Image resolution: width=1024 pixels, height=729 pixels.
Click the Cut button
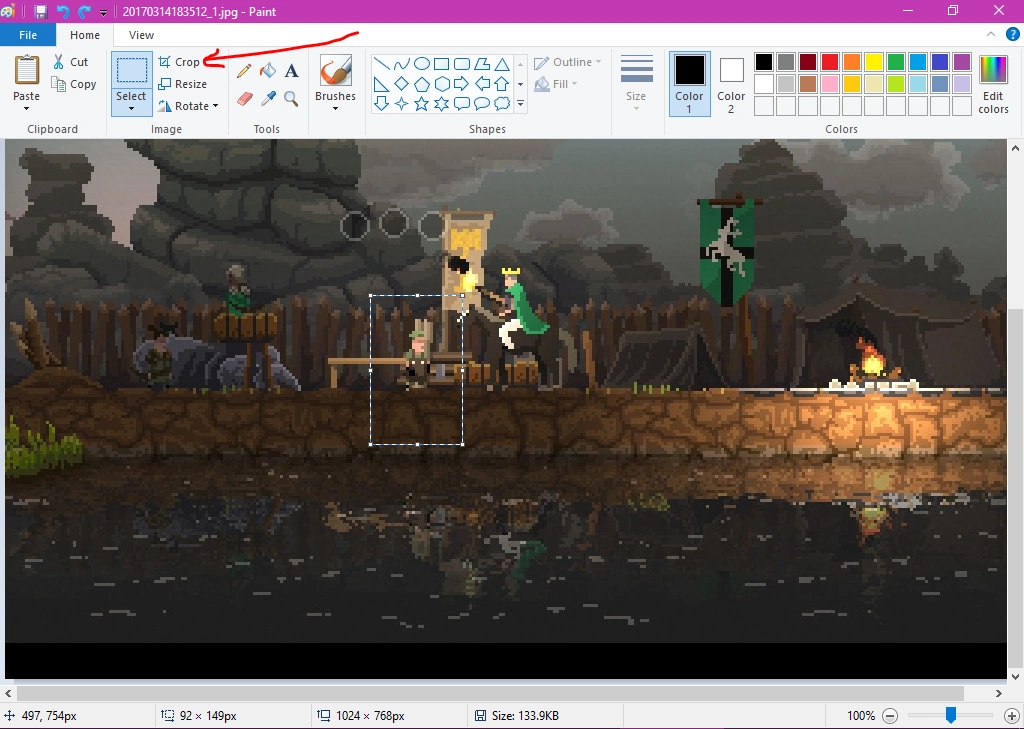pyautogui.click(x=71, y=62)
